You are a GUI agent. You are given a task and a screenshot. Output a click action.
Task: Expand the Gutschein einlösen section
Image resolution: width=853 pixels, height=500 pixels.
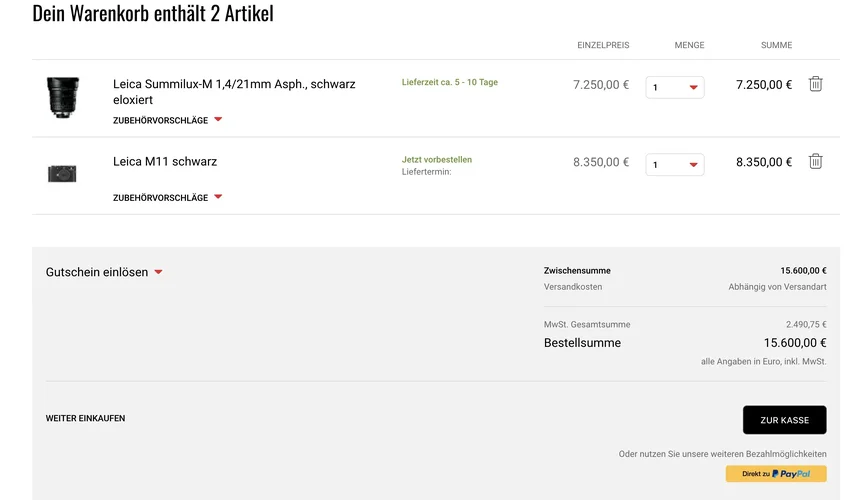[x=104, y=272]
